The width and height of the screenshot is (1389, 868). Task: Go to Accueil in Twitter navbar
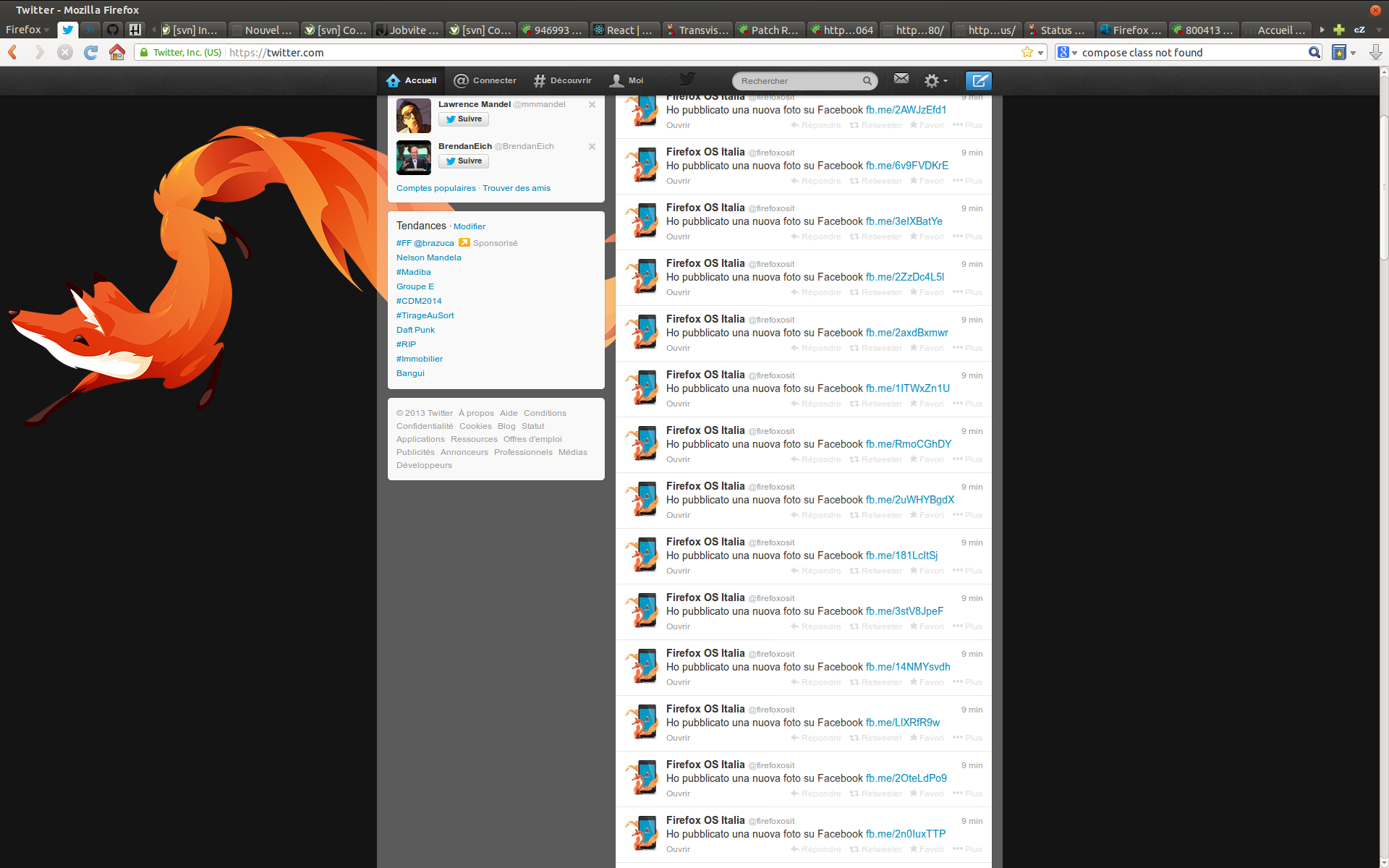click(x=412, y=80)
